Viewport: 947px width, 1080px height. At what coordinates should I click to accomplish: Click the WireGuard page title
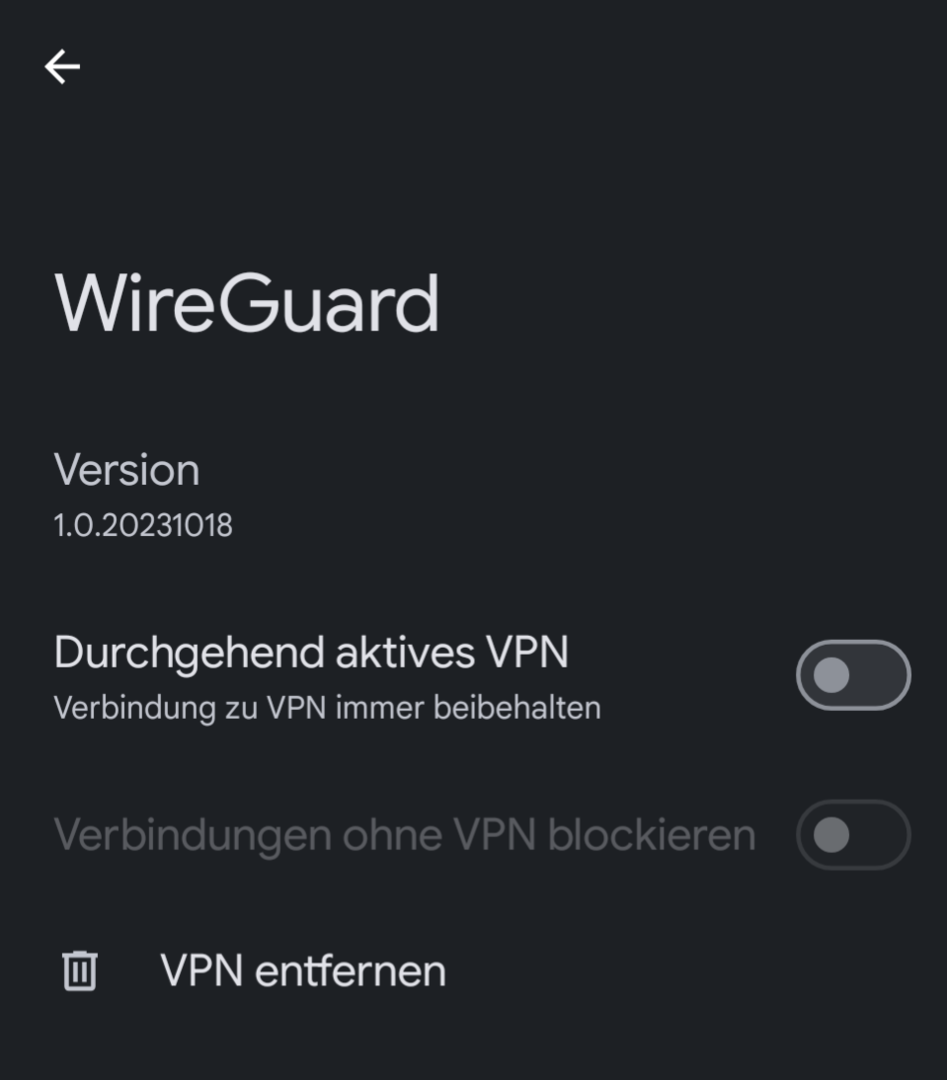point(247,303)
